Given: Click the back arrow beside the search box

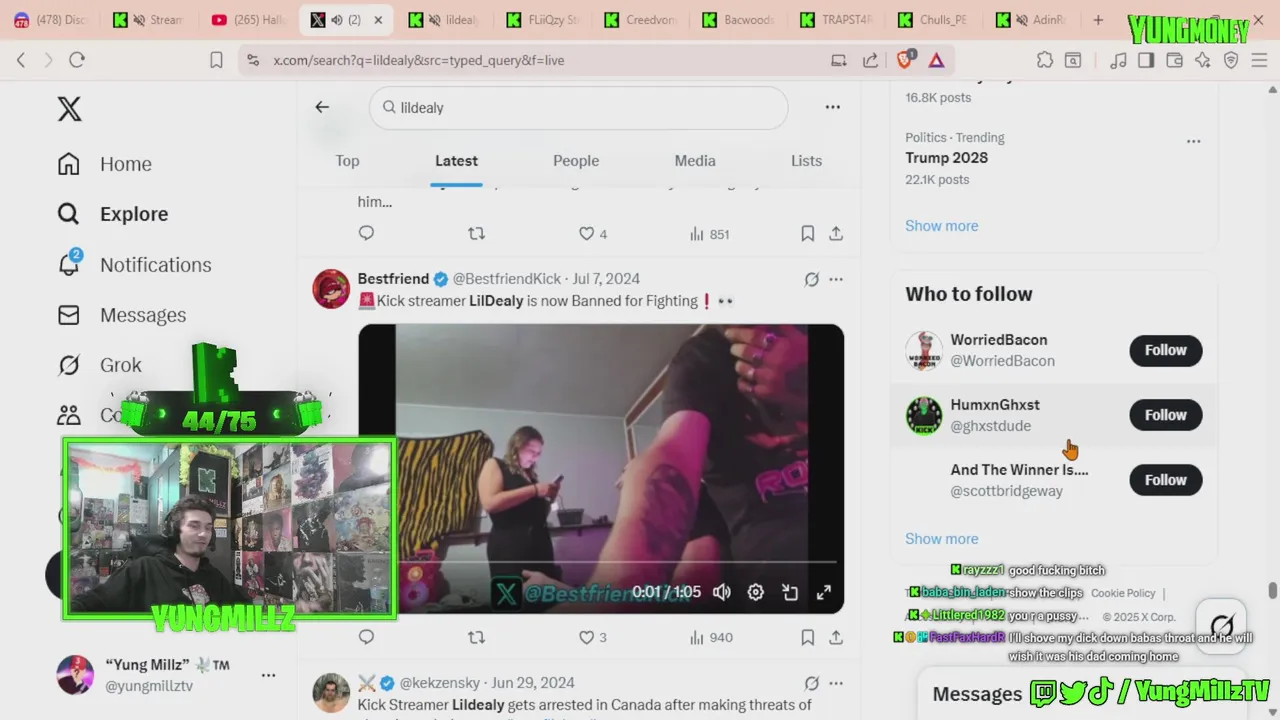Looking at the screenshot, I should click(322, 107).
